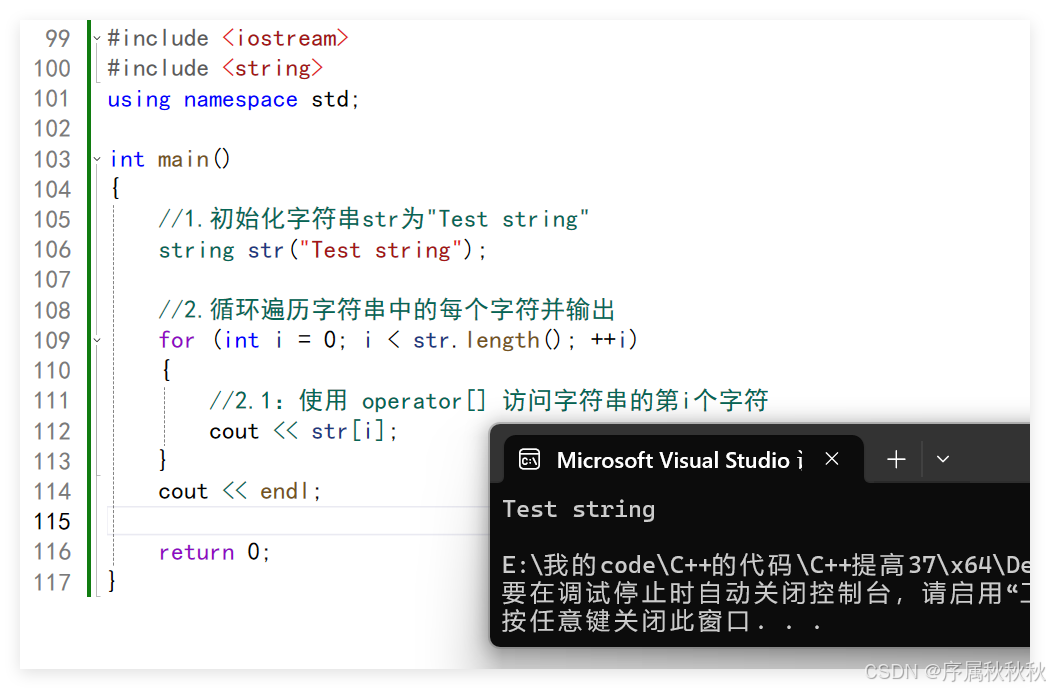Click 'cout << str[i];' statement
Screen dimensions: 1050x689
tap(303, 431)
